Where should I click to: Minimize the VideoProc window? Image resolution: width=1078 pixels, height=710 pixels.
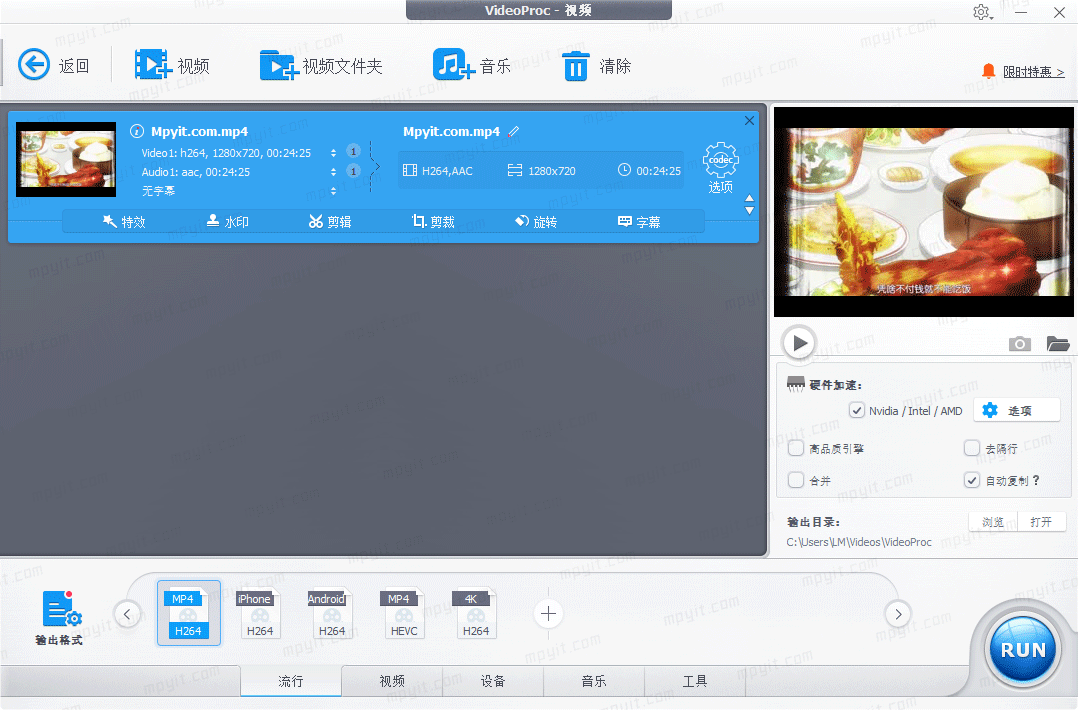[1021, 12]
